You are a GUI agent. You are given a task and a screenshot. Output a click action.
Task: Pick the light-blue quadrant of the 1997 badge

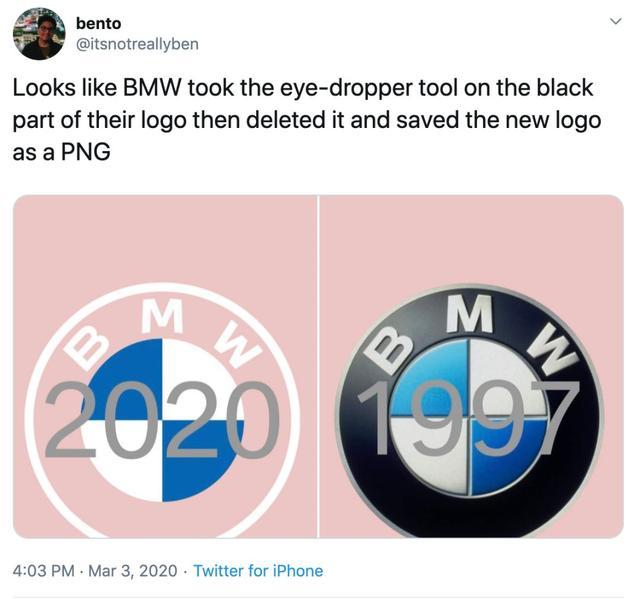click(433, 377)
